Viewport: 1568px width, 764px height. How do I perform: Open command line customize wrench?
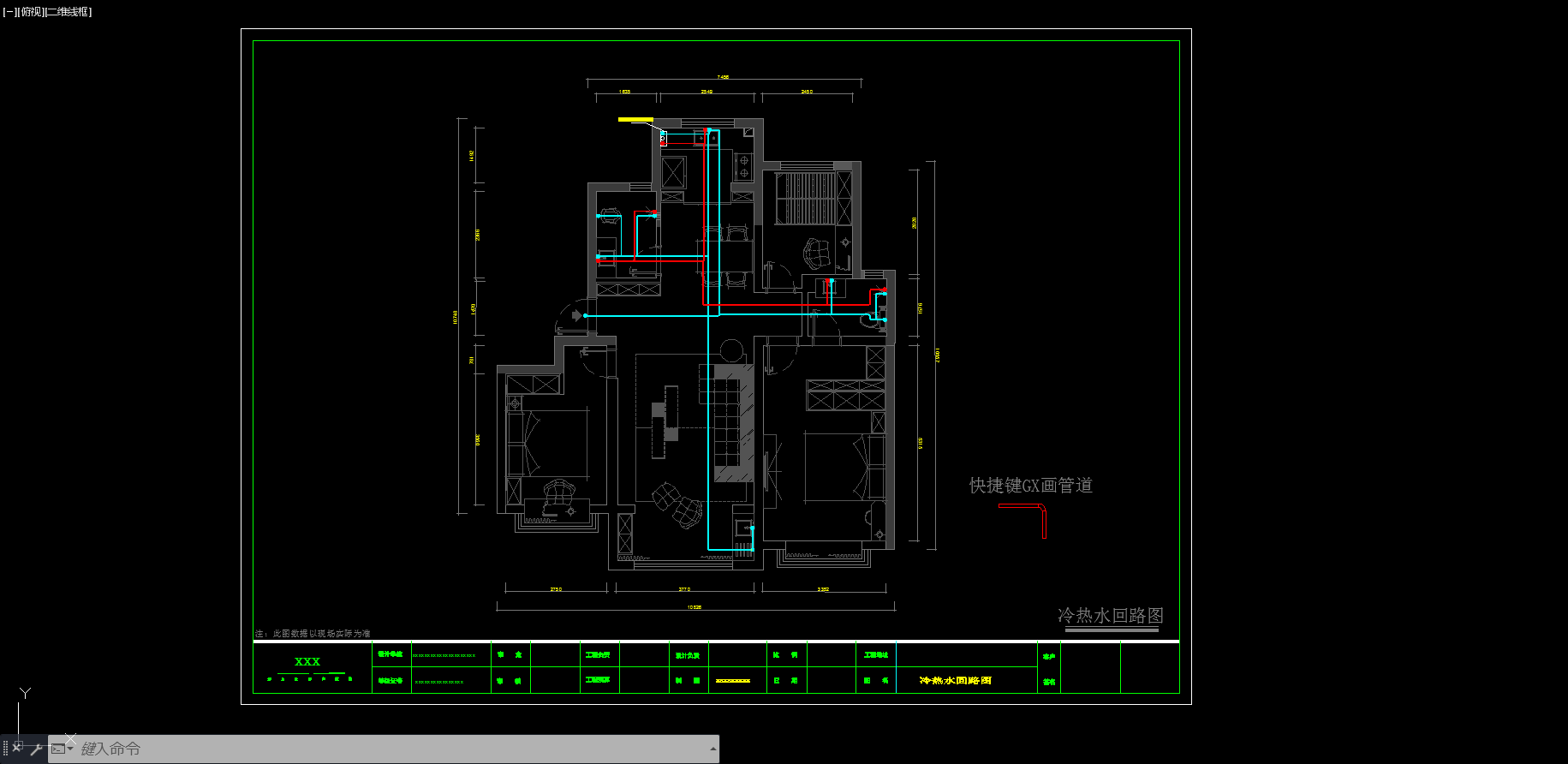[36, 749]
